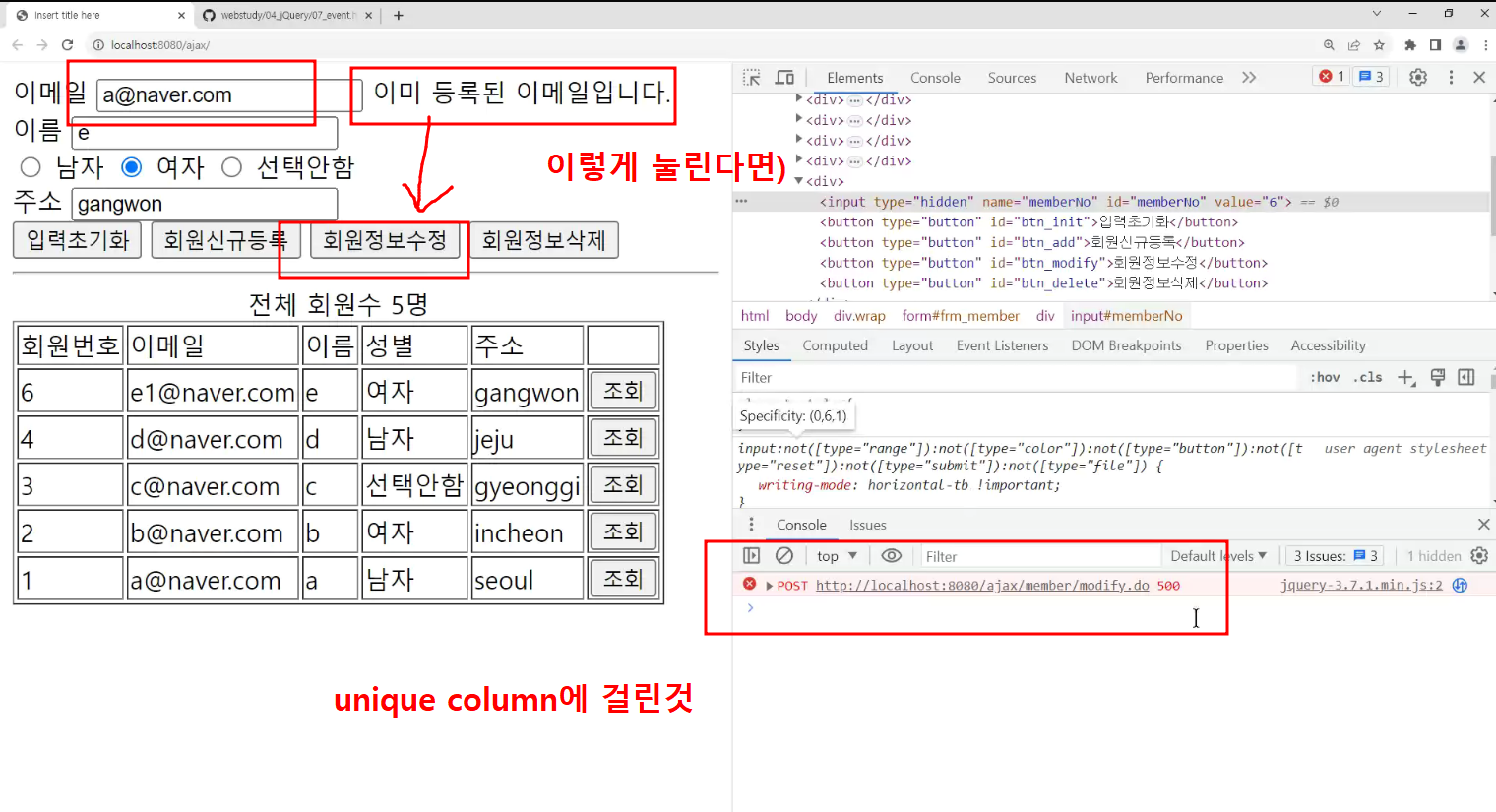Click the red error count badge
The width and height of the screenshot is (1496, 812).
[1332, 76]
